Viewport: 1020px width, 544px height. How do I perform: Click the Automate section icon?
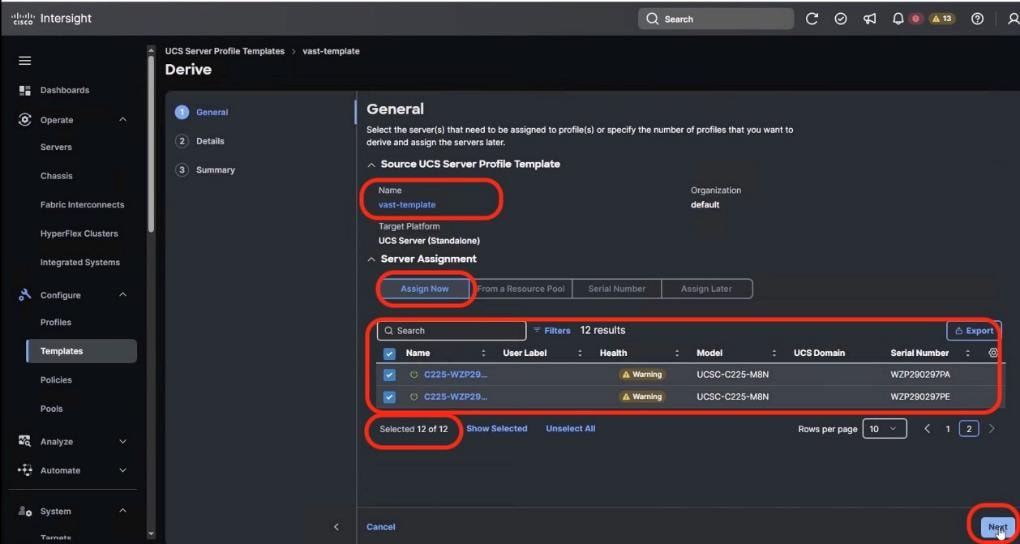pyautogui.click(x=25, y=470)
